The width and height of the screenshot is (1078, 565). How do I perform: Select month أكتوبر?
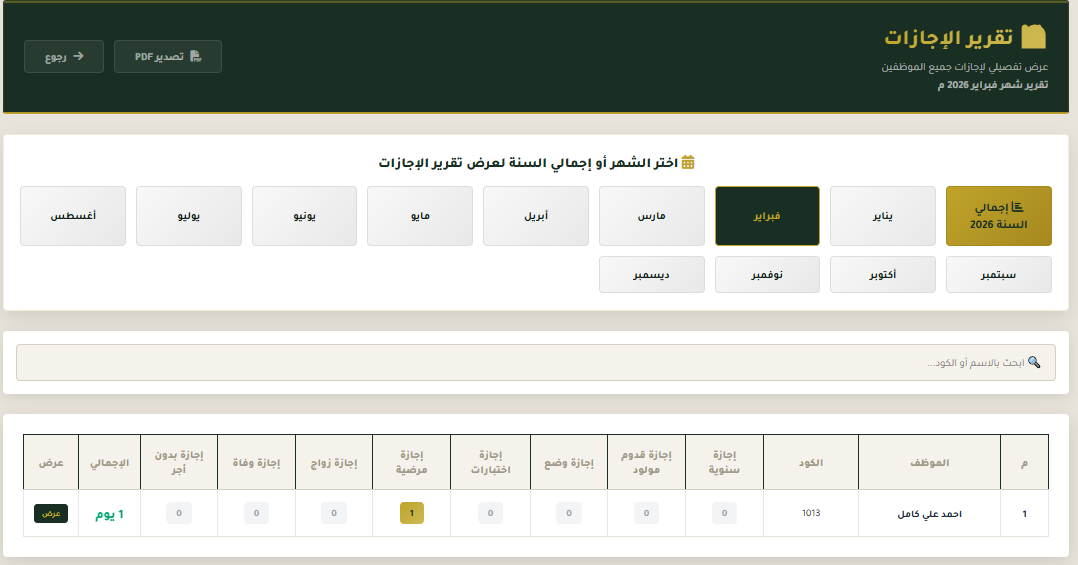(x=883, y=274)
